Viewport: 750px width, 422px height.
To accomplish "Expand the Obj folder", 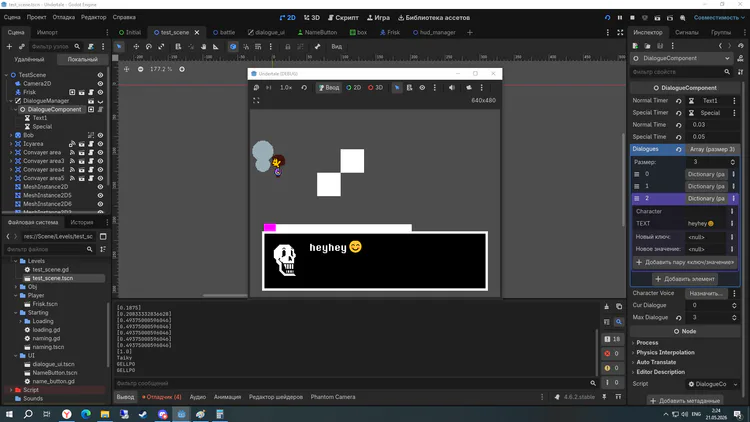I will 16,287.
